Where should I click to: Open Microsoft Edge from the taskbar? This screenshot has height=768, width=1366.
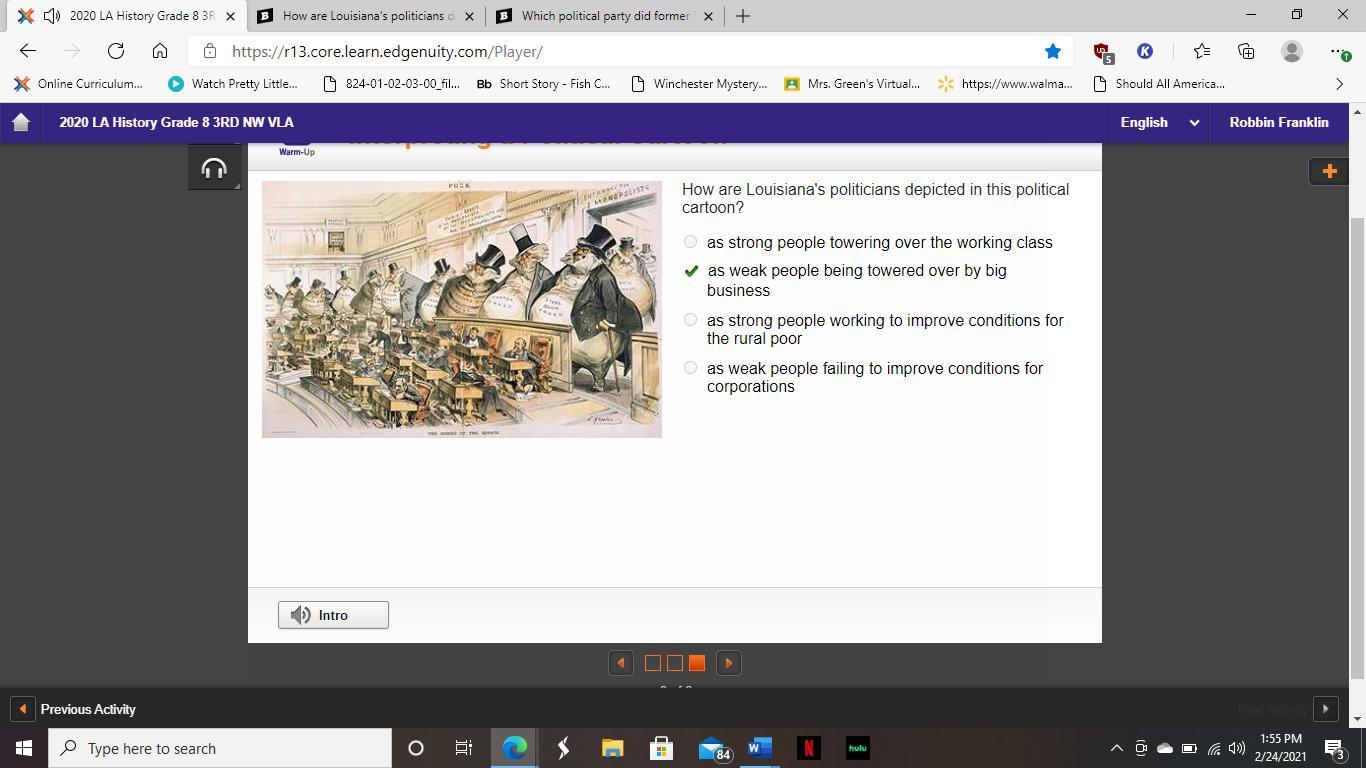pos(514,748)
